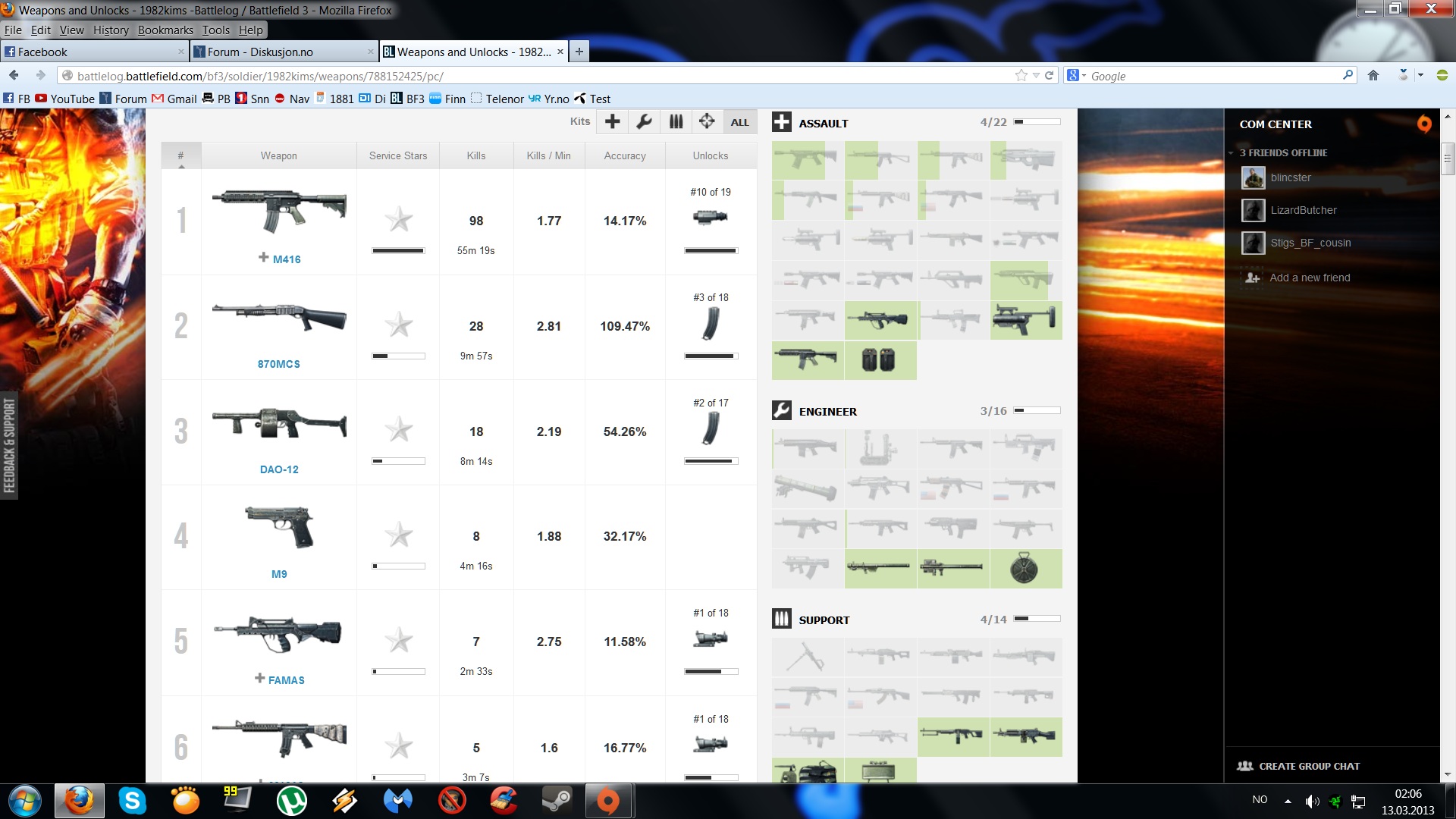Select first weapon in Assault grid

[807, 160]
